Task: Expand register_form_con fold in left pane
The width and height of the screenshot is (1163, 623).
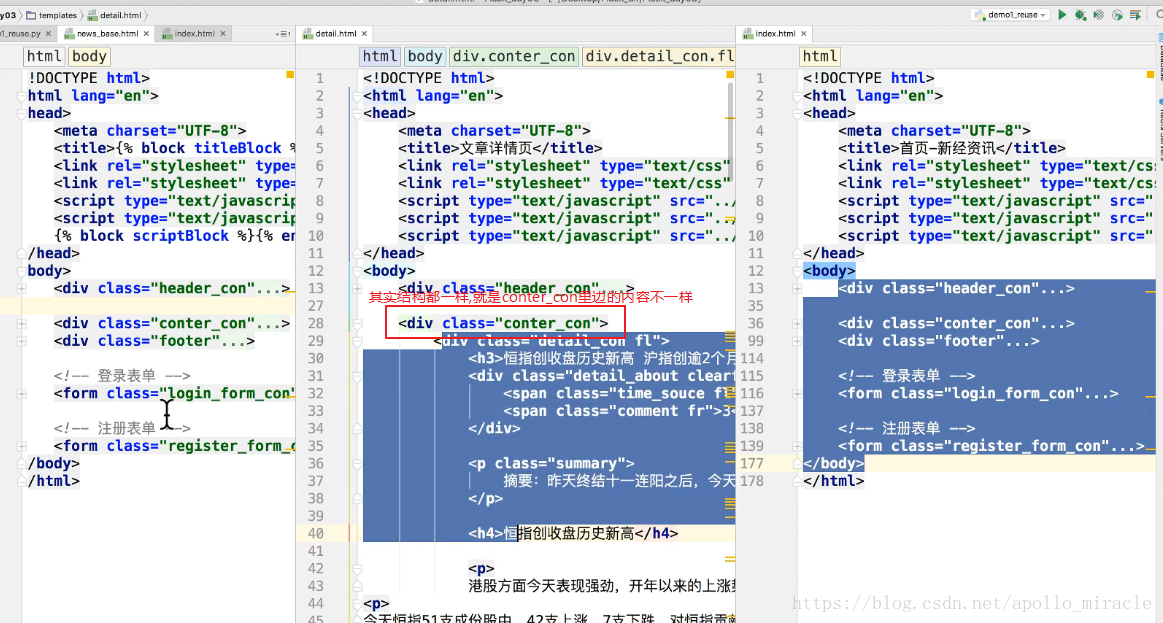Action: pyautogui.click(x=22, y=446)
